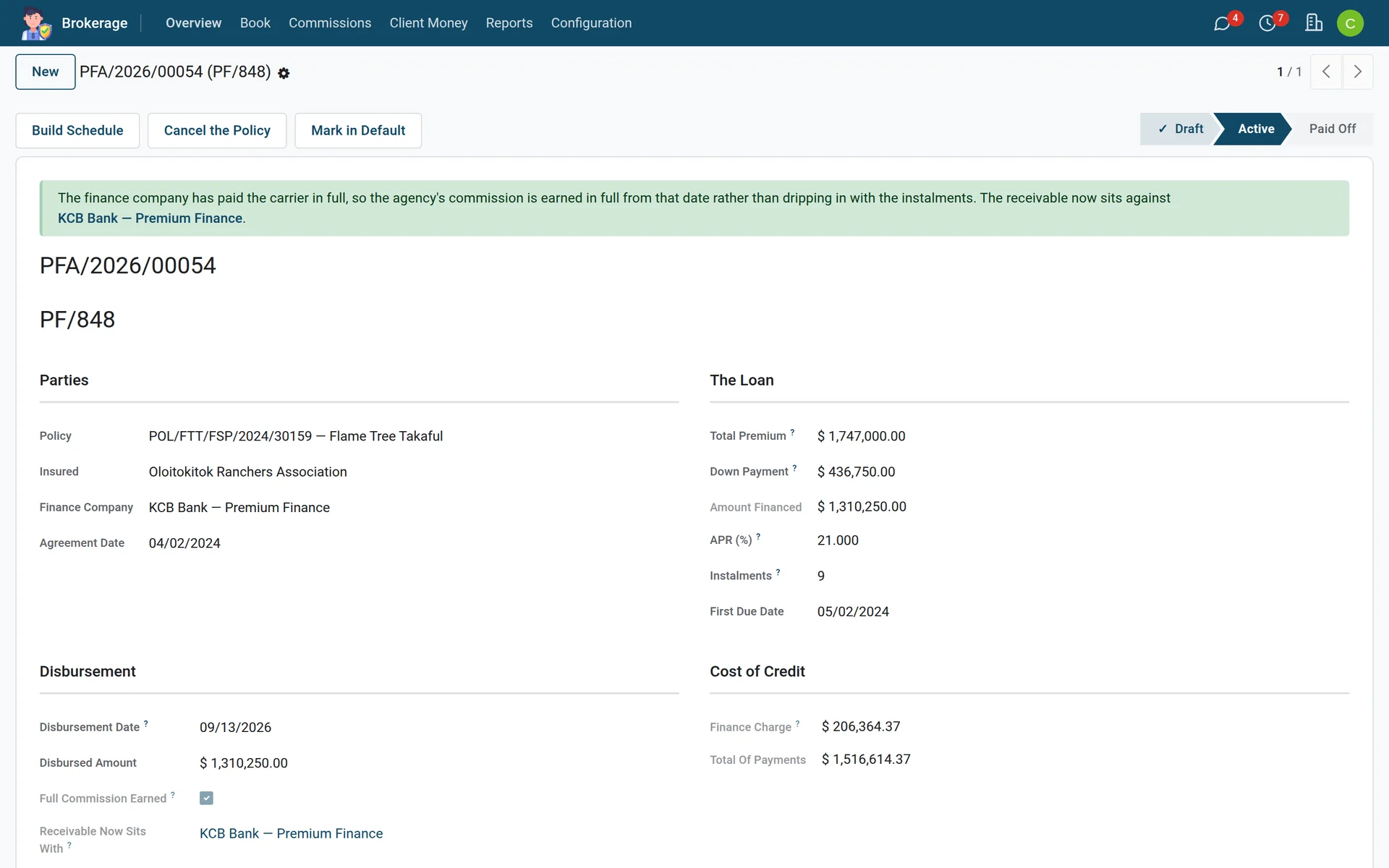
Task: Open the Brokerage app logo icon
Action: click(35, 23)
